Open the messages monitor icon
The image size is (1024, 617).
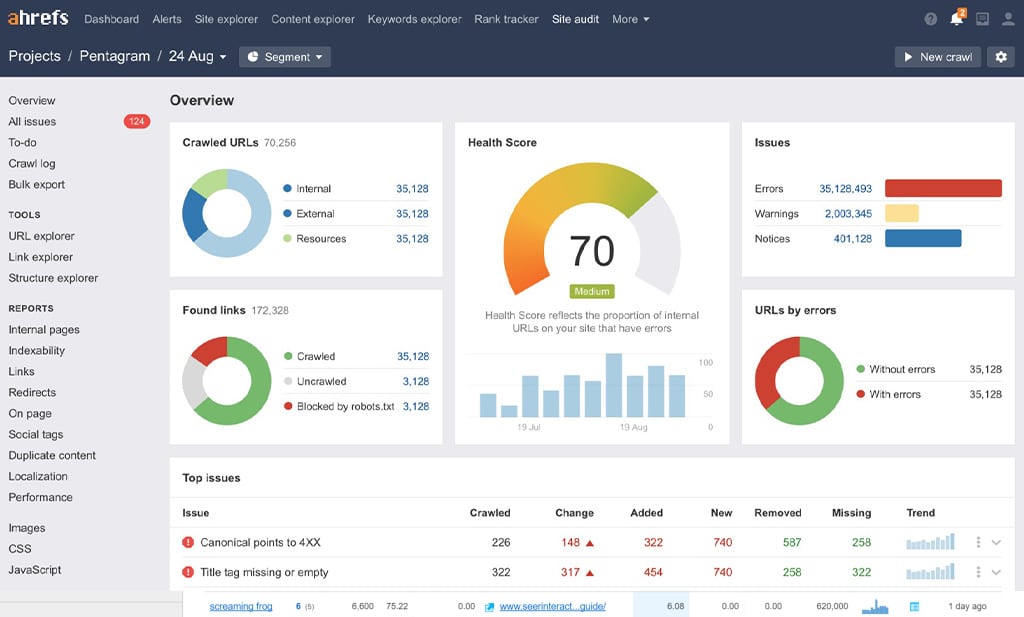(982, 19)
